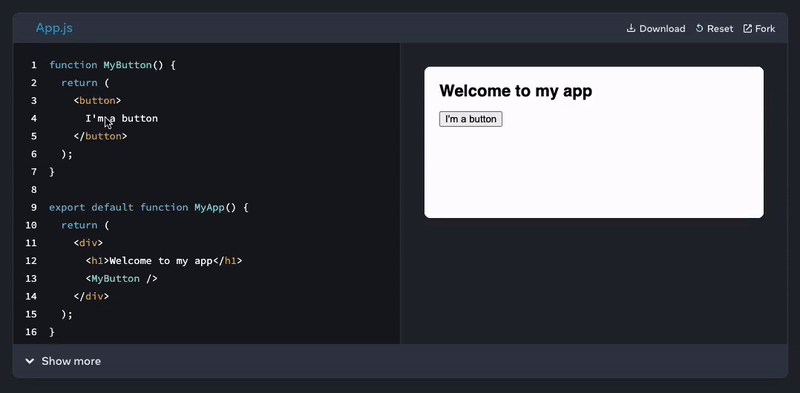Click the Fork external-link icon
The width and height of the screenshot is (800, 393).
[x=747, y=29]
